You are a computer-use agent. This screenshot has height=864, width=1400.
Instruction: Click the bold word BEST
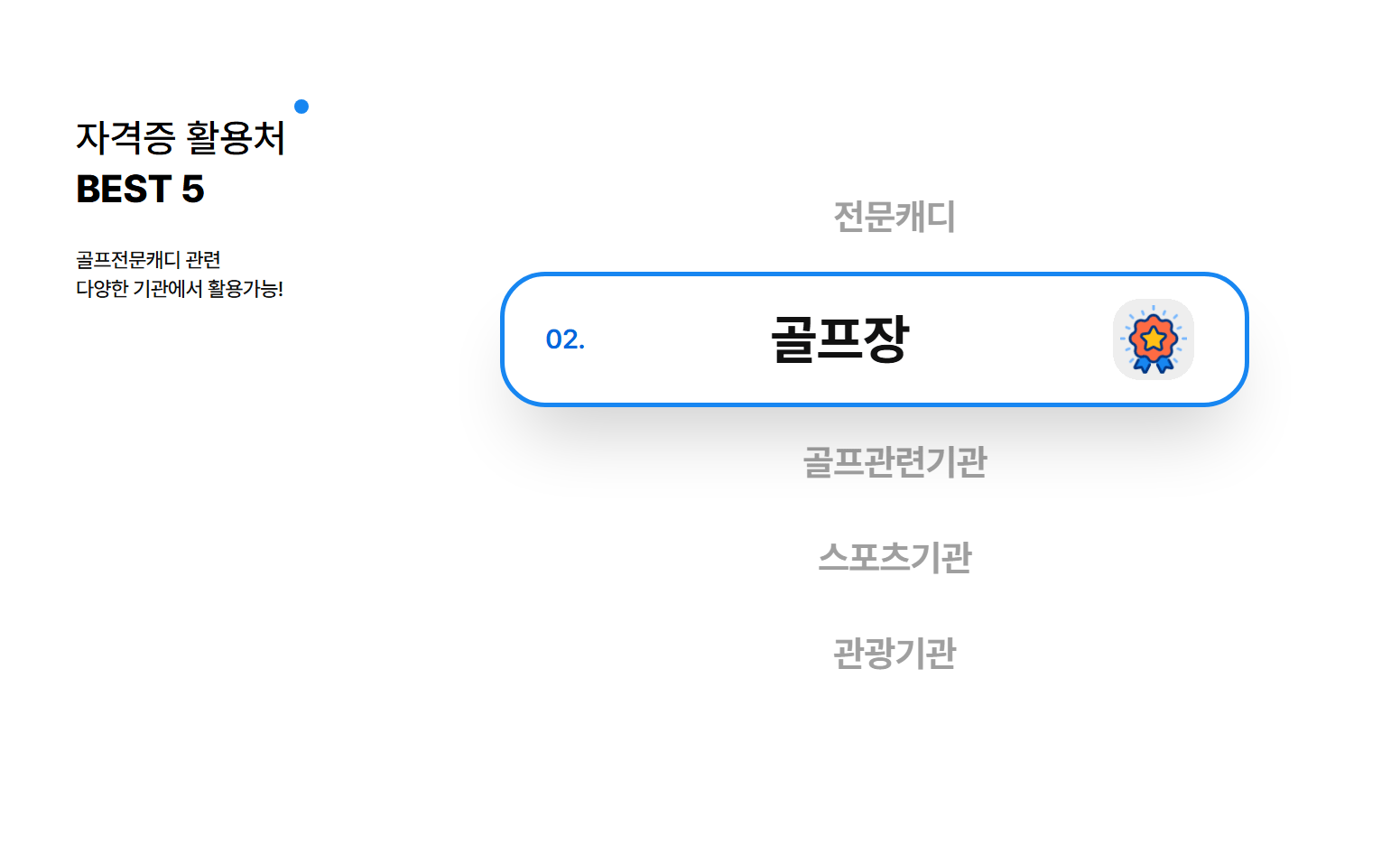[124, 189]
